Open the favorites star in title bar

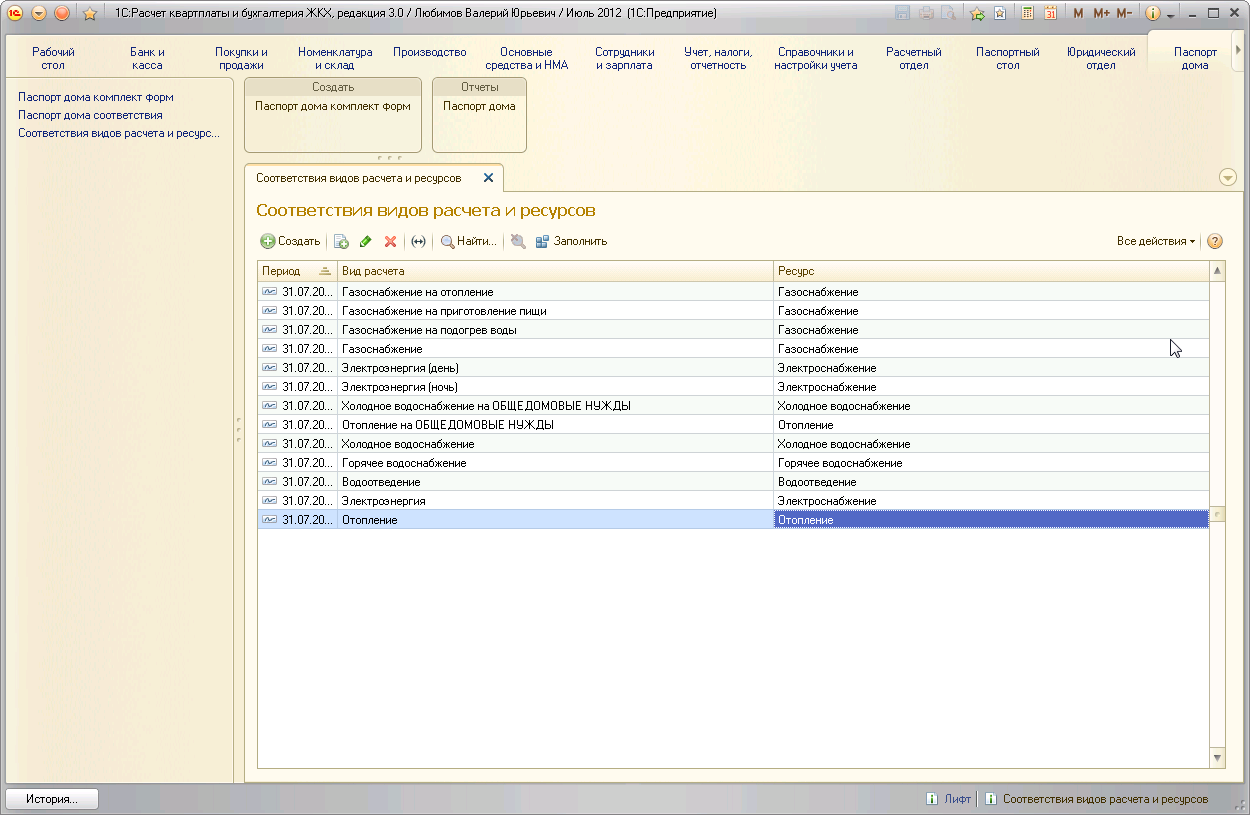pos(89,13)
